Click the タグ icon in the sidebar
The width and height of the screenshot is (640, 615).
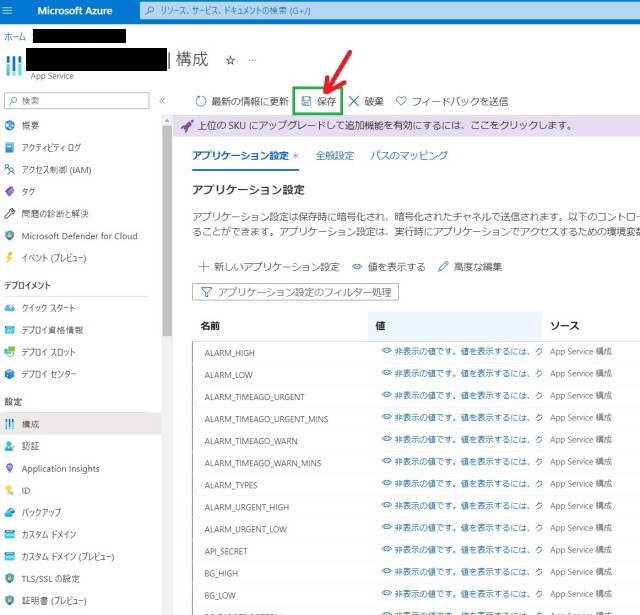[x=9, y=191]
